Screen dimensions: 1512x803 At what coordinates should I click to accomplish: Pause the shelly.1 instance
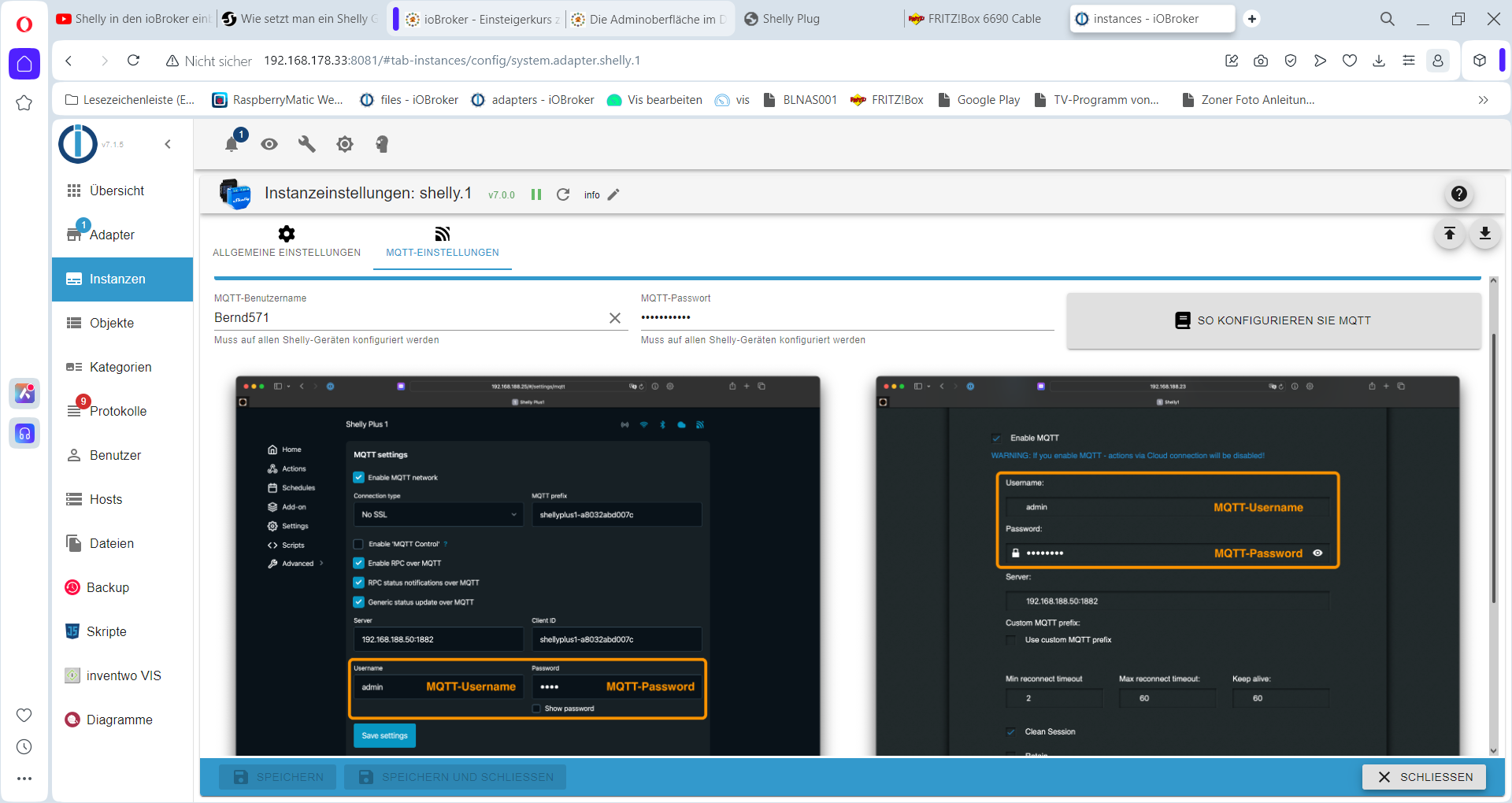coord(536,194)
